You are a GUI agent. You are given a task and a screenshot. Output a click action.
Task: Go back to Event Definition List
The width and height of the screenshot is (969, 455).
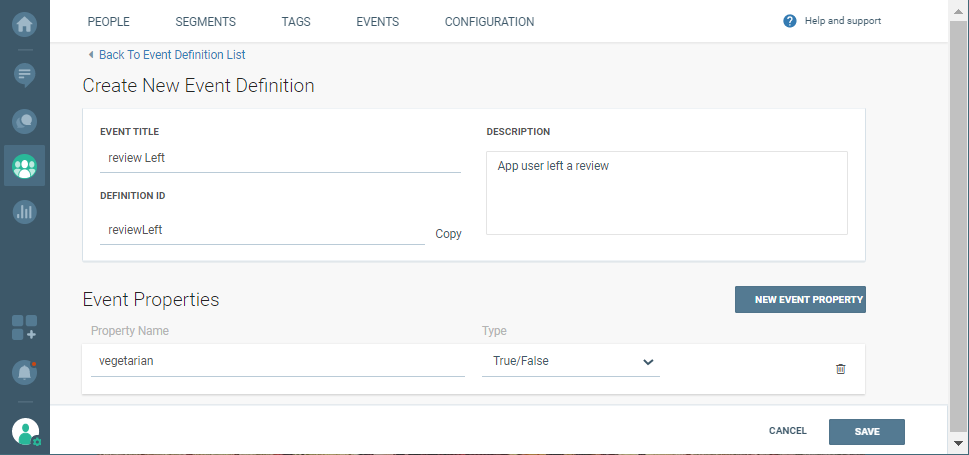pos(171,55)
